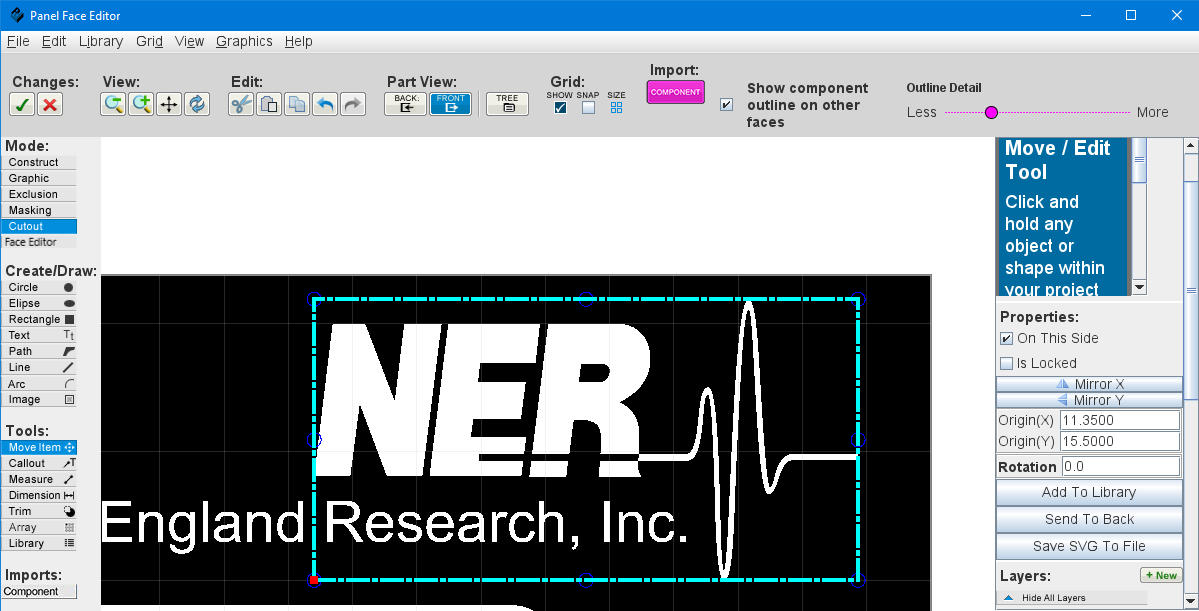
Task: Select the Elipse draw tool
Action: click(39, 304)
